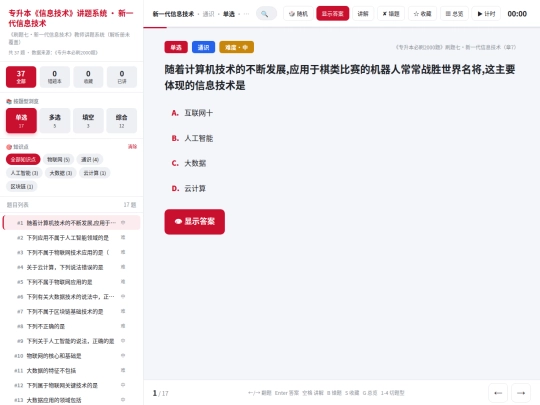Screen dimensions: 540x405
Task: Open the 总览 overview button
Action: click(454, 14)
